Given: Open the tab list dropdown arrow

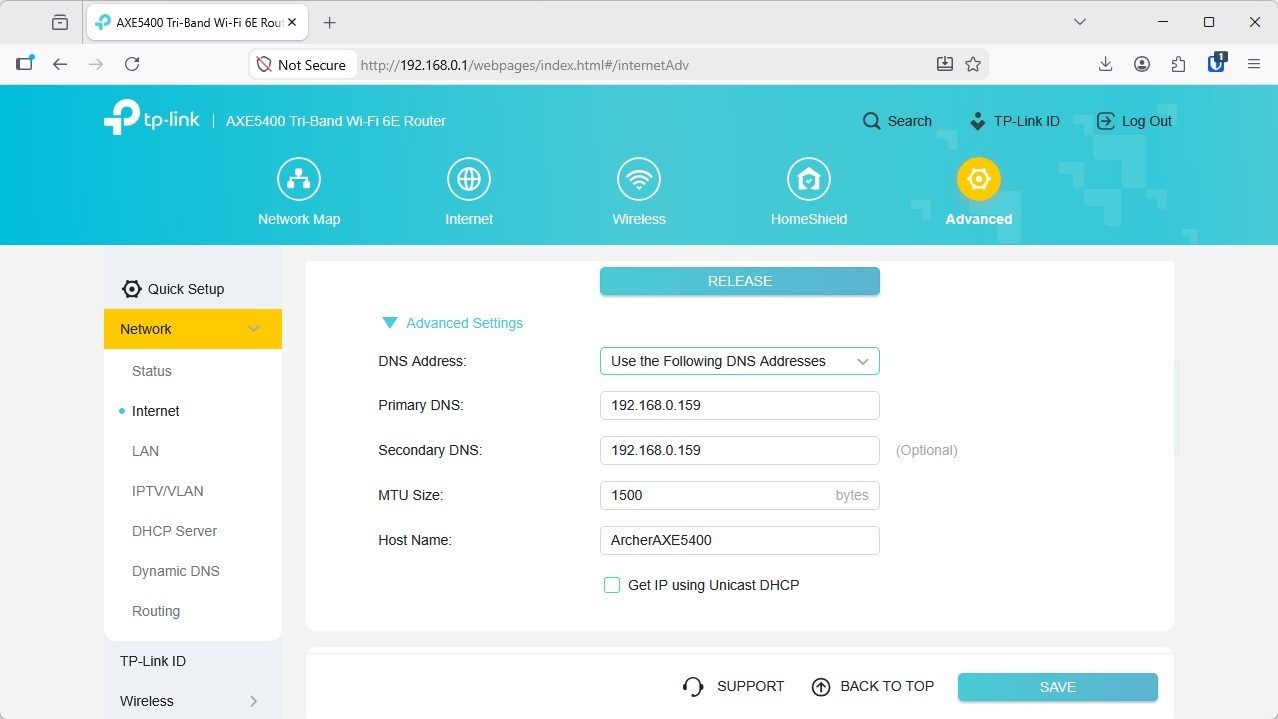Looking at the screenshot, I should (1080, 22).
